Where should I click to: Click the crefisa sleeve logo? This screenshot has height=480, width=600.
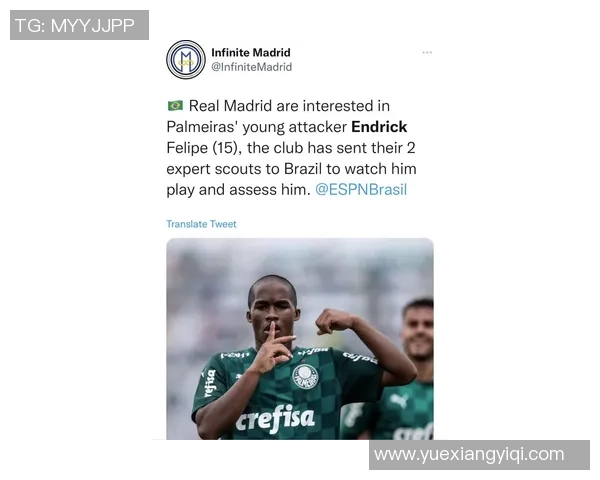(210, 383)
